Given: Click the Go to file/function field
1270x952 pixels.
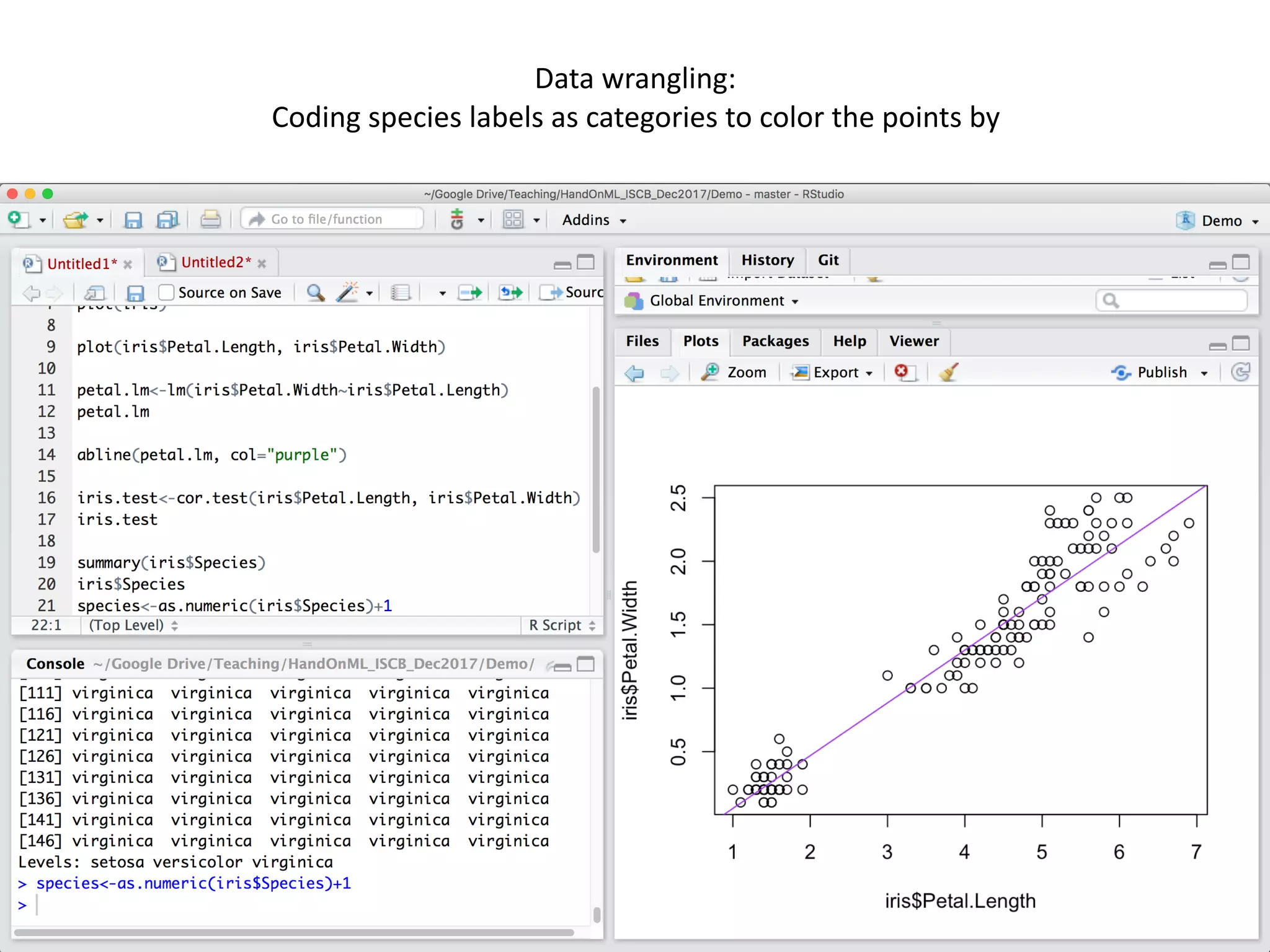Looking at the screenshot, I should pyautogui.click(x=332, y=219).
